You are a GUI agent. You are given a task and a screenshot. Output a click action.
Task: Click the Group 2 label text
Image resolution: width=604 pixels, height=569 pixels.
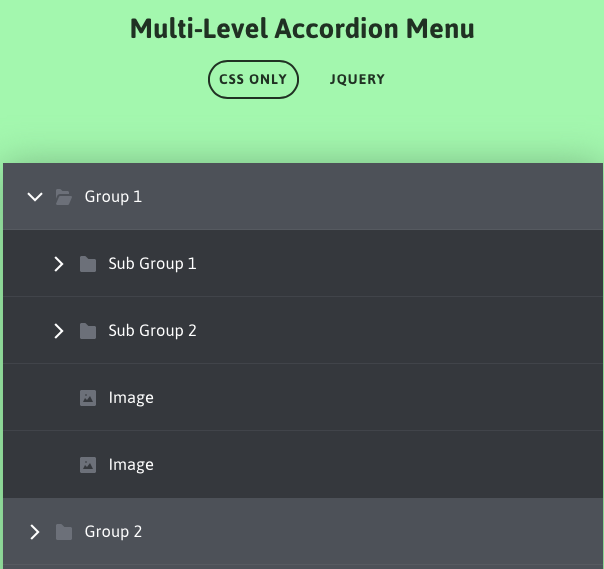click(113, 532)
